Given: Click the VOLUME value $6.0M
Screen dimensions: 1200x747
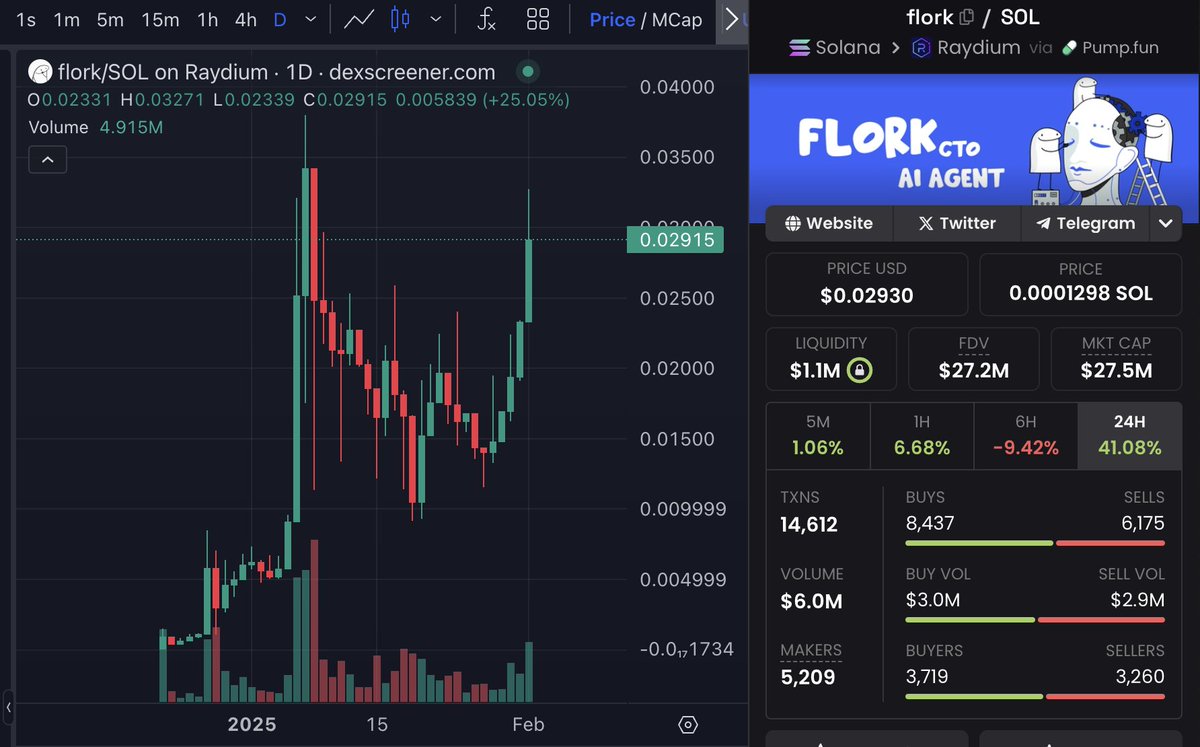Looking at the screenshot, I should (811, 601).
